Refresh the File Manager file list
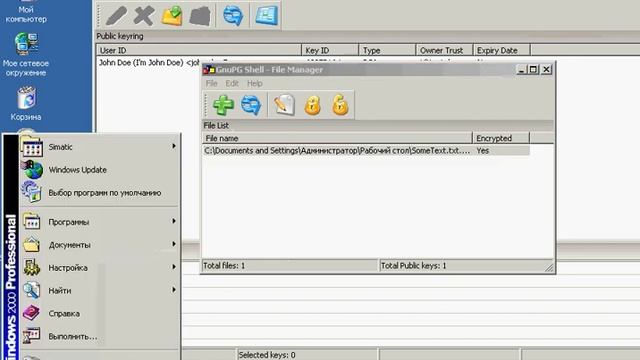 251,105
